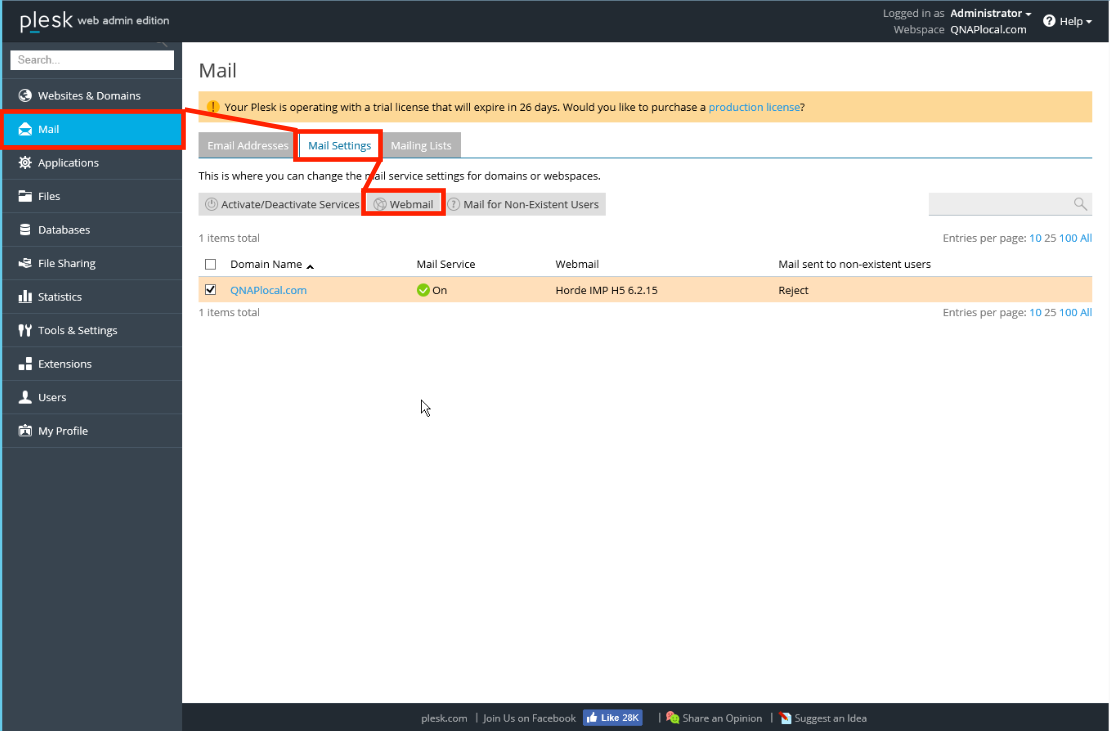Click the Applications gear icon in sidebar

click(25, 163)
